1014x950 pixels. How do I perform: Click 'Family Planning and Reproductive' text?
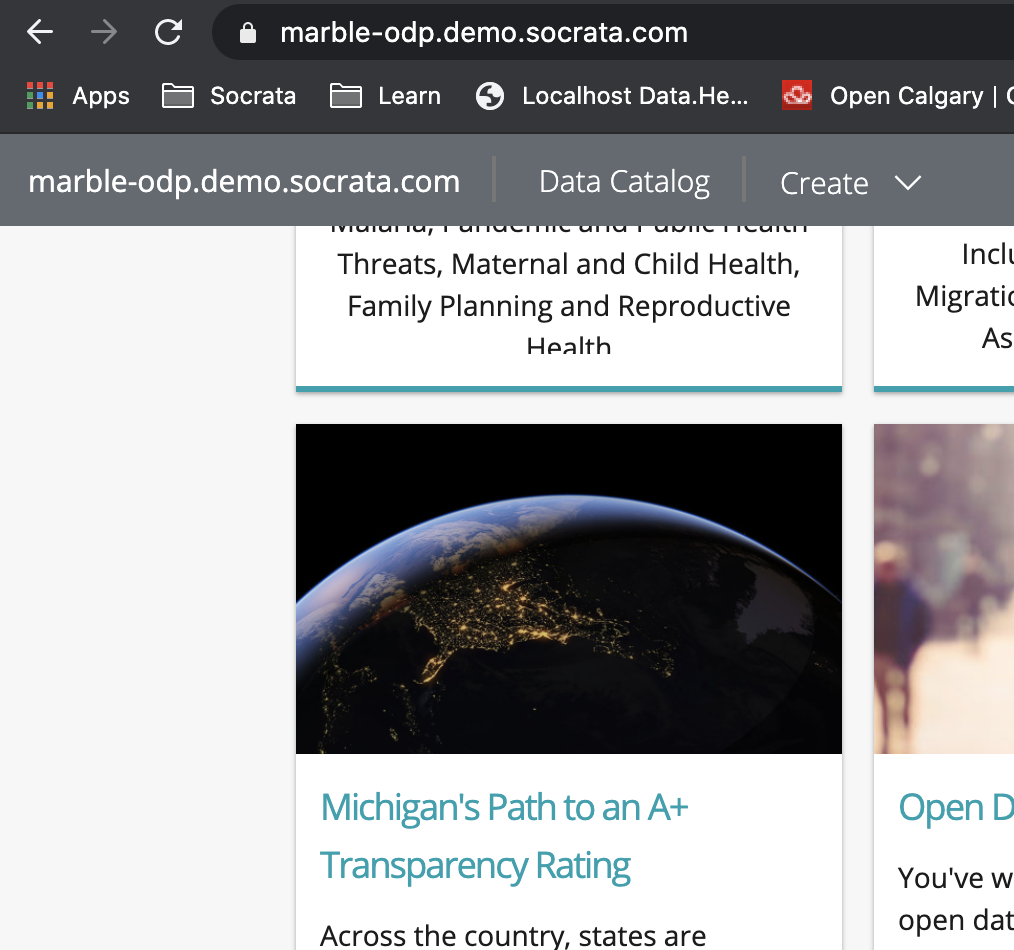(568, 306)
